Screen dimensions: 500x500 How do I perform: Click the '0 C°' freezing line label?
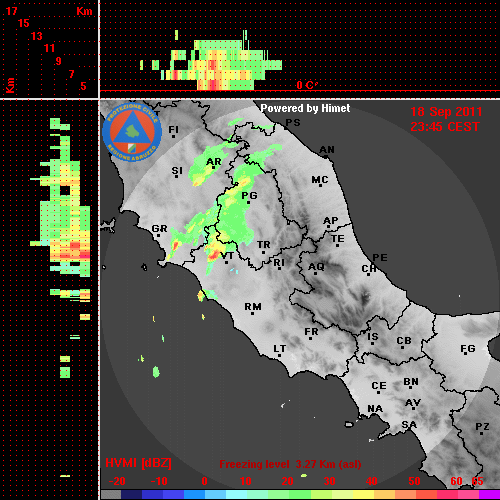(307, 85)
